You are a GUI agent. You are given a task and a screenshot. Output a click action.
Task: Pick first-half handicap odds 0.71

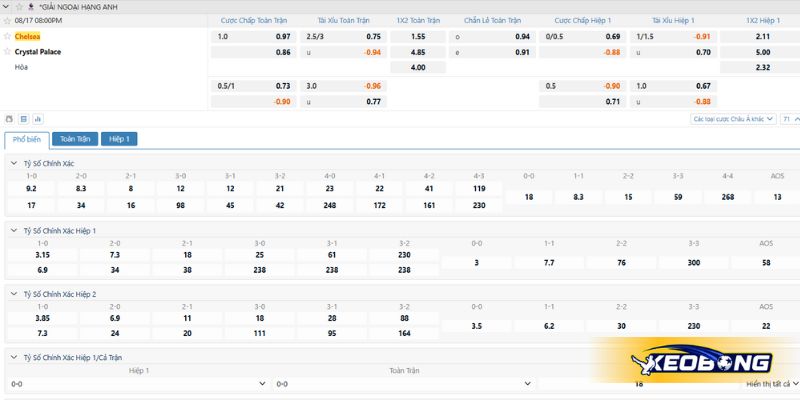[x=583, y=102]
